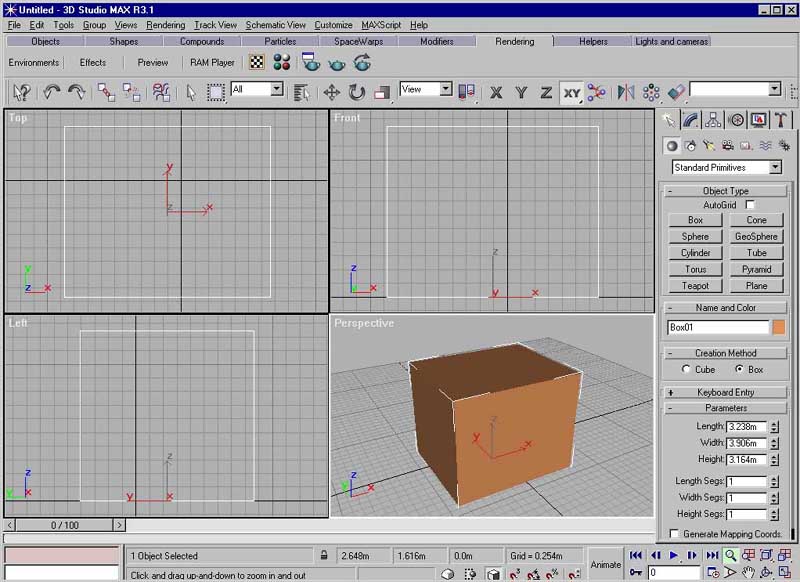800x582 pixels.
Task: Click the Play Animation button
Action: point(673,555)
